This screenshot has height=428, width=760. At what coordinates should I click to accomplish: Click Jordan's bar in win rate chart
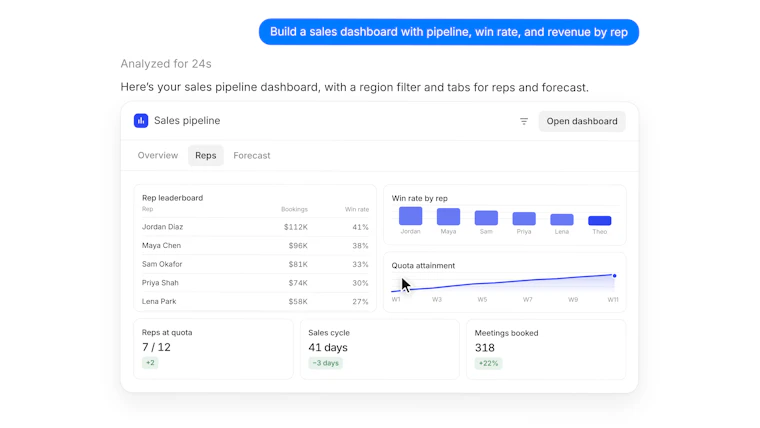click(410, 216)
